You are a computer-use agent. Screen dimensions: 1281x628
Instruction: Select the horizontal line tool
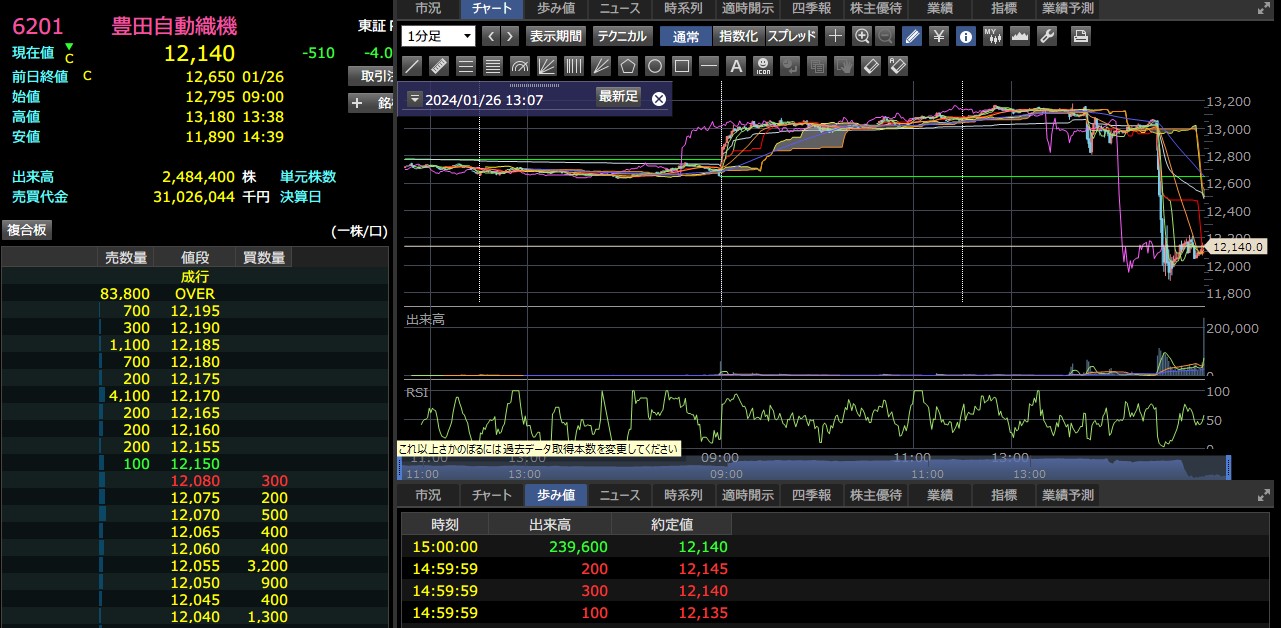[708, 66]
